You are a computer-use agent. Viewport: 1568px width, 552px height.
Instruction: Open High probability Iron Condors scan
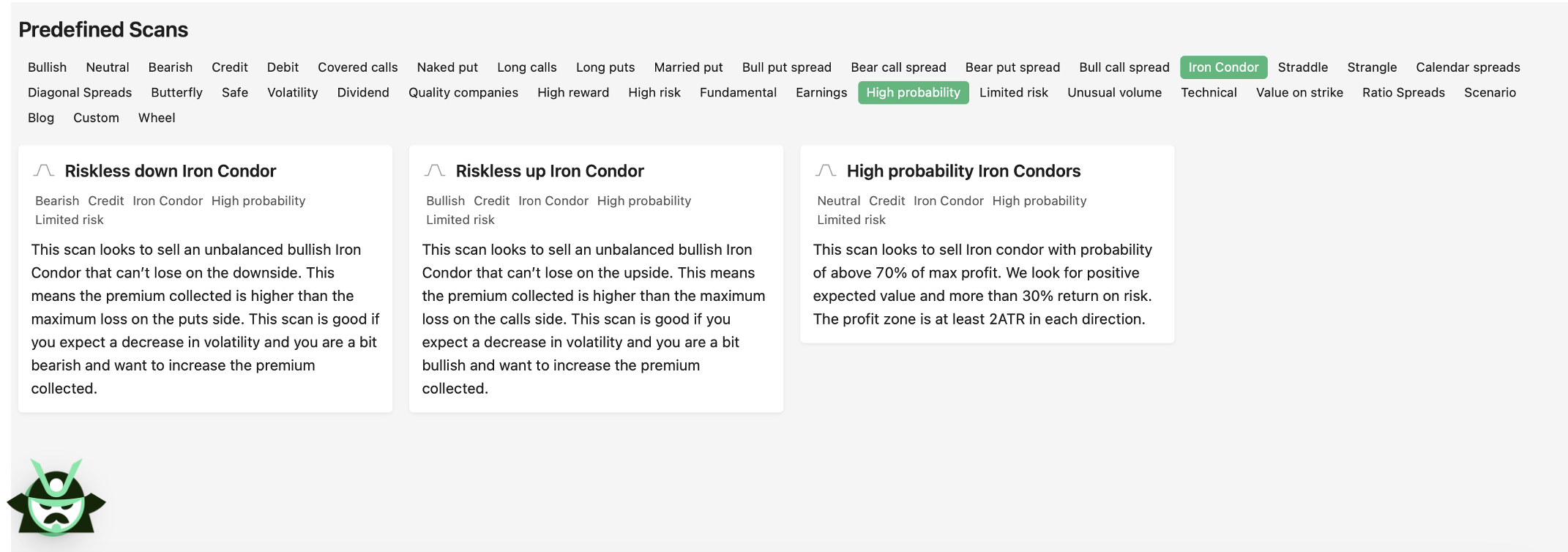[x=963, y=171]
